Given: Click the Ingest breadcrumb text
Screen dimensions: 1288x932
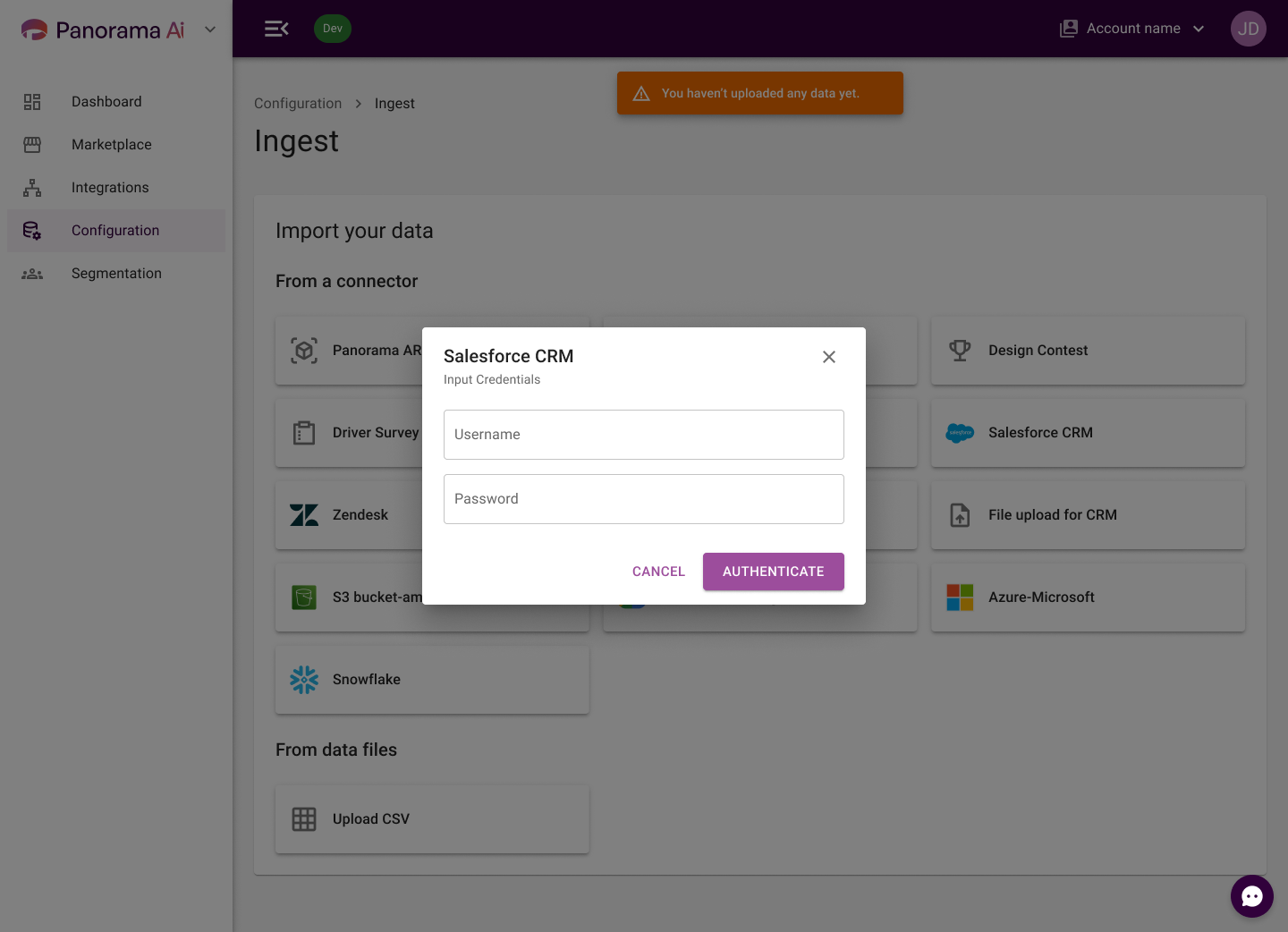Looking at the screenshot, I should (394, 104).
